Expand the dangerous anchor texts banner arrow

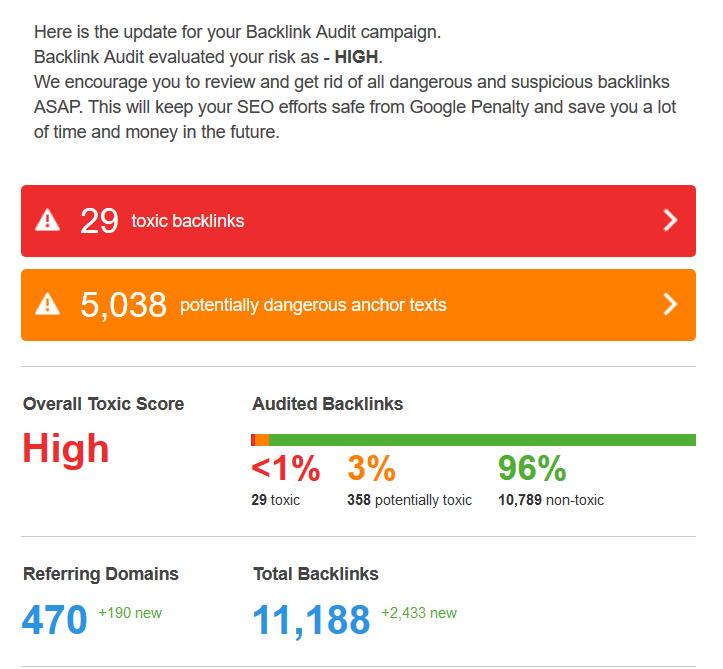point(670,304)
